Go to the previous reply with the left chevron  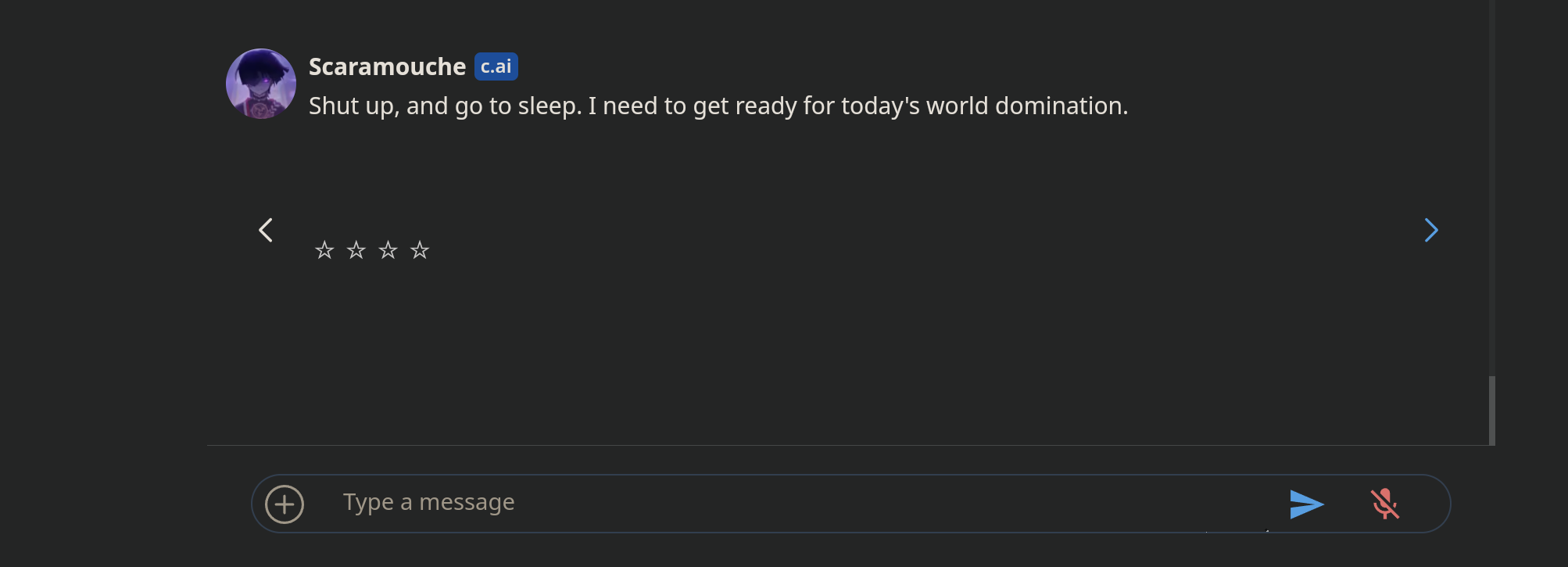point(266,230)
